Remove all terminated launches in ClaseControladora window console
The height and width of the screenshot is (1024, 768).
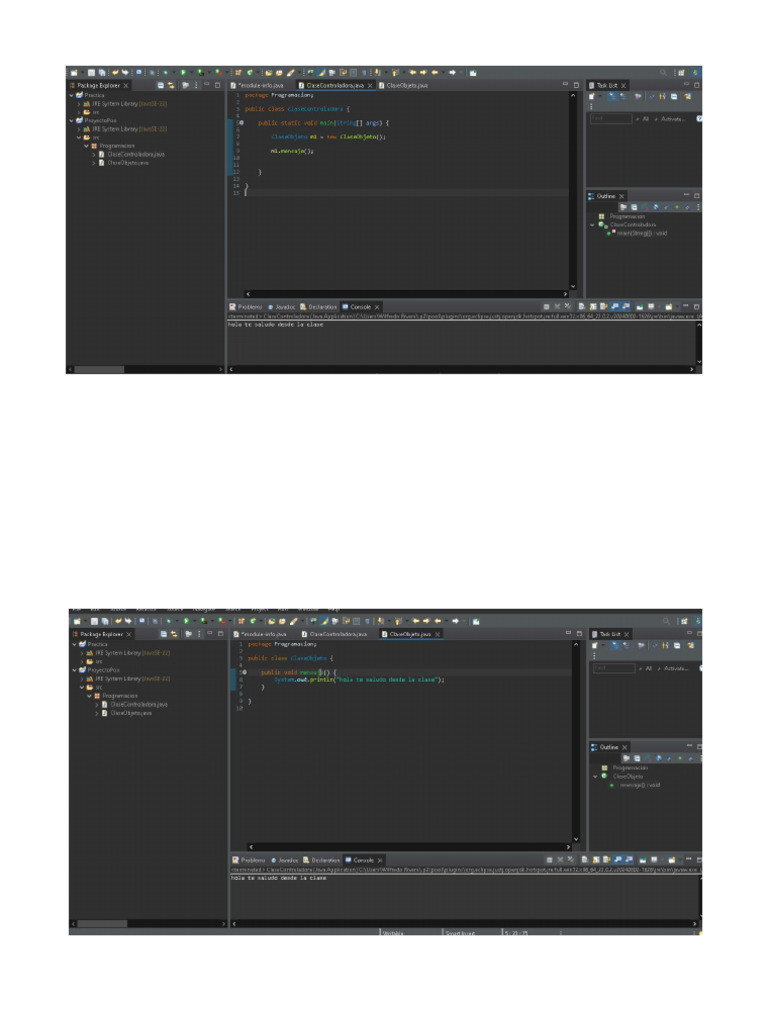[568, 307]
